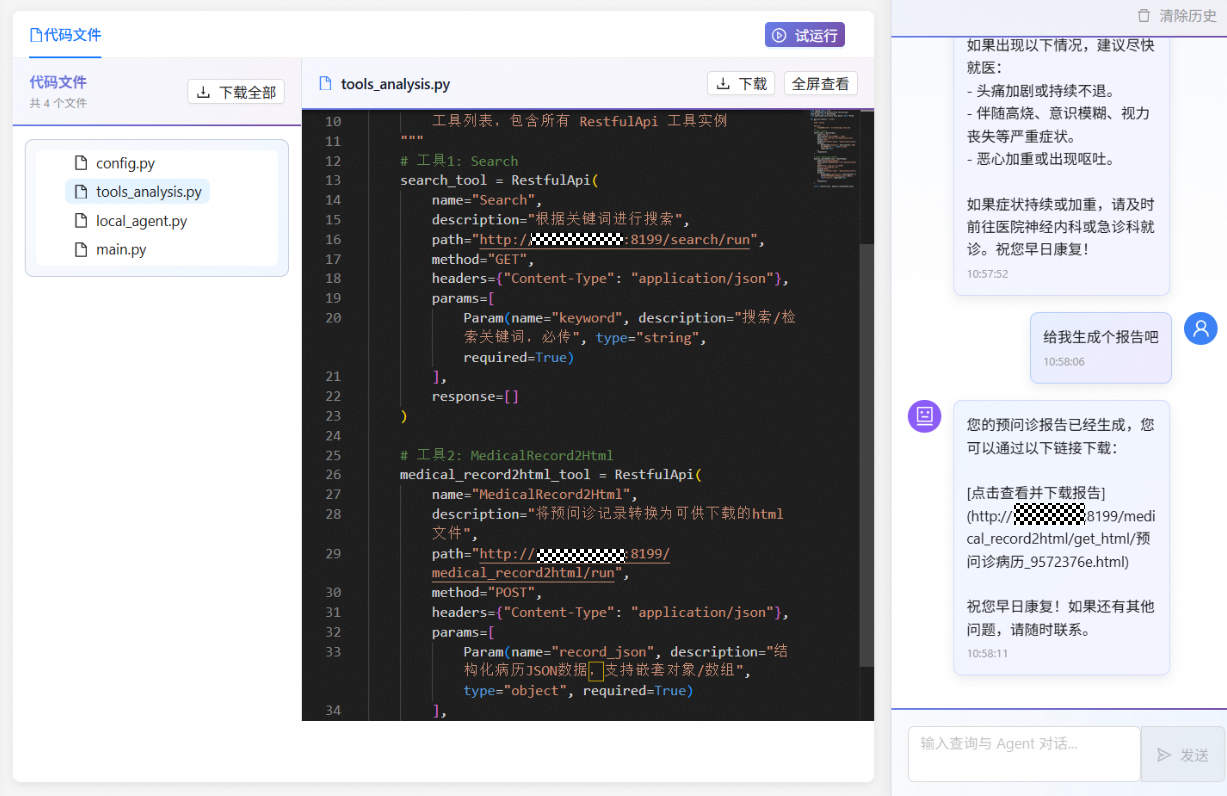Open 全屏查看 fullscreen view
This screenshot has height=796, width=1227.
820,84
